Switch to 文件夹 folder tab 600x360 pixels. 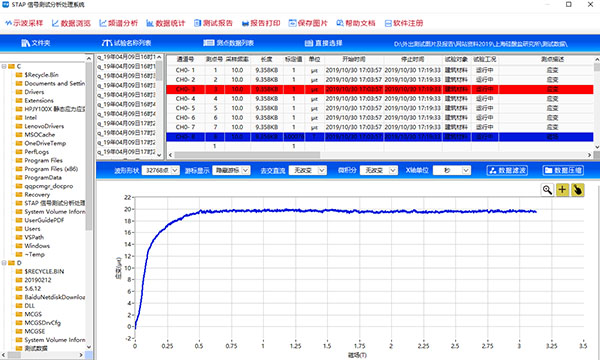[x=36, y=43]
